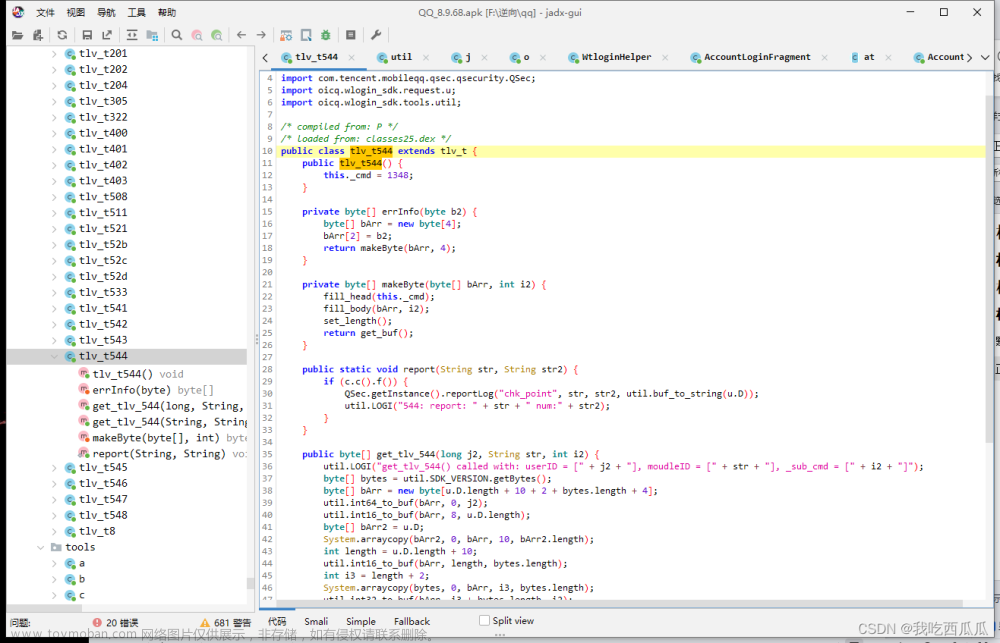This screenshot has height=643, width=1000.
Task: Click the red error icon in status bar
Action: coord(97,622)
